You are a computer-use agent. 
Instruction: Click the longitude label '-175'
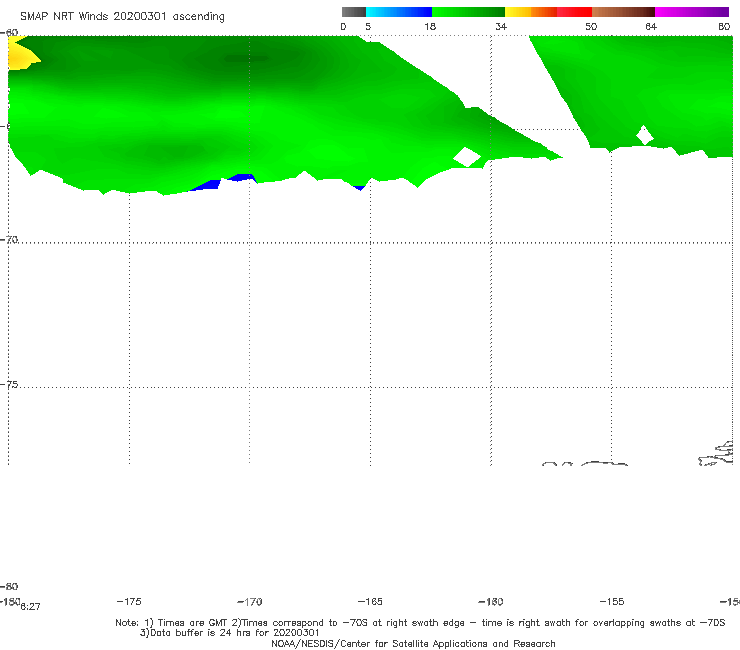(x=129, y=602)
